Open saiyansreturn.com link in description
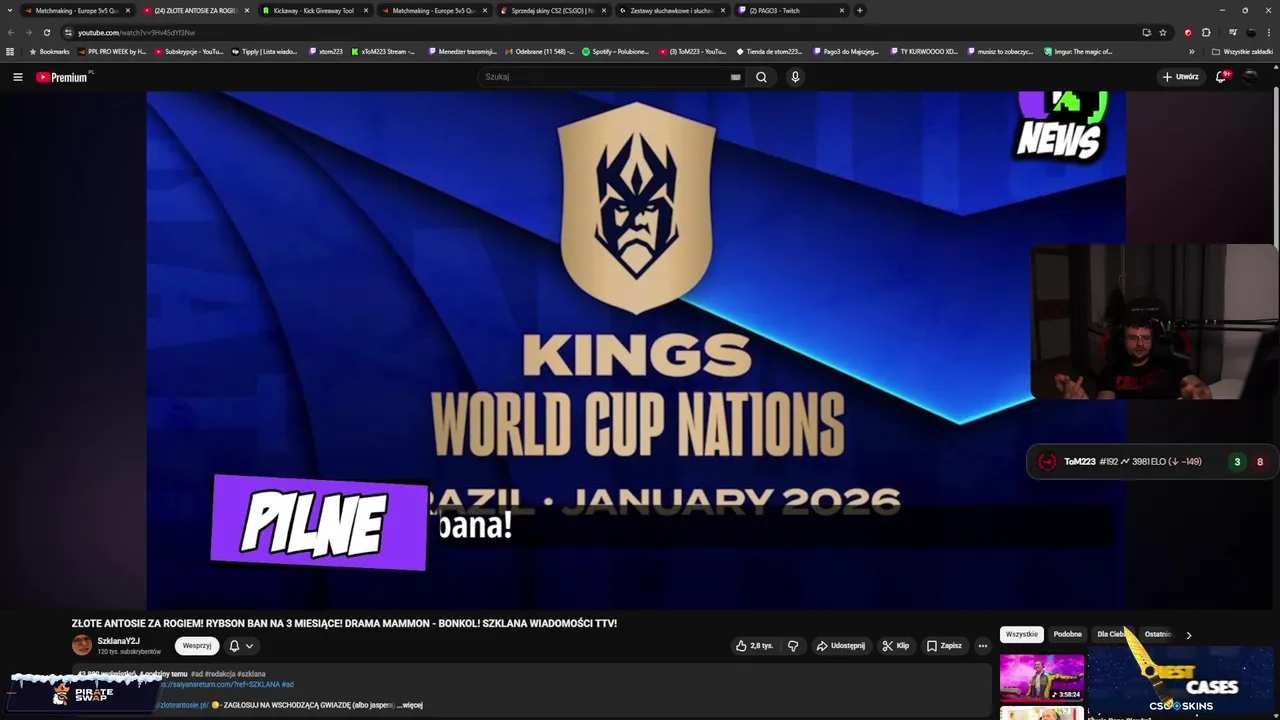The width and height of the screenshot is (1280, 720). pos(220,685)
